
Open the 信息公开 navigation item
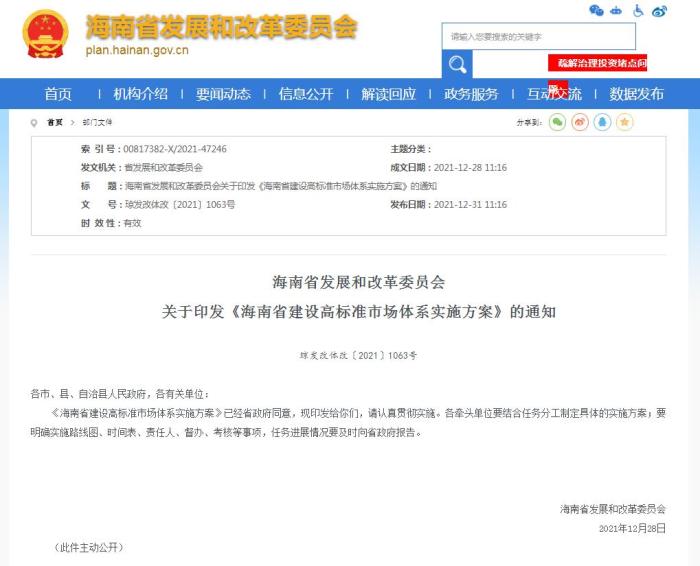[306, 94]
